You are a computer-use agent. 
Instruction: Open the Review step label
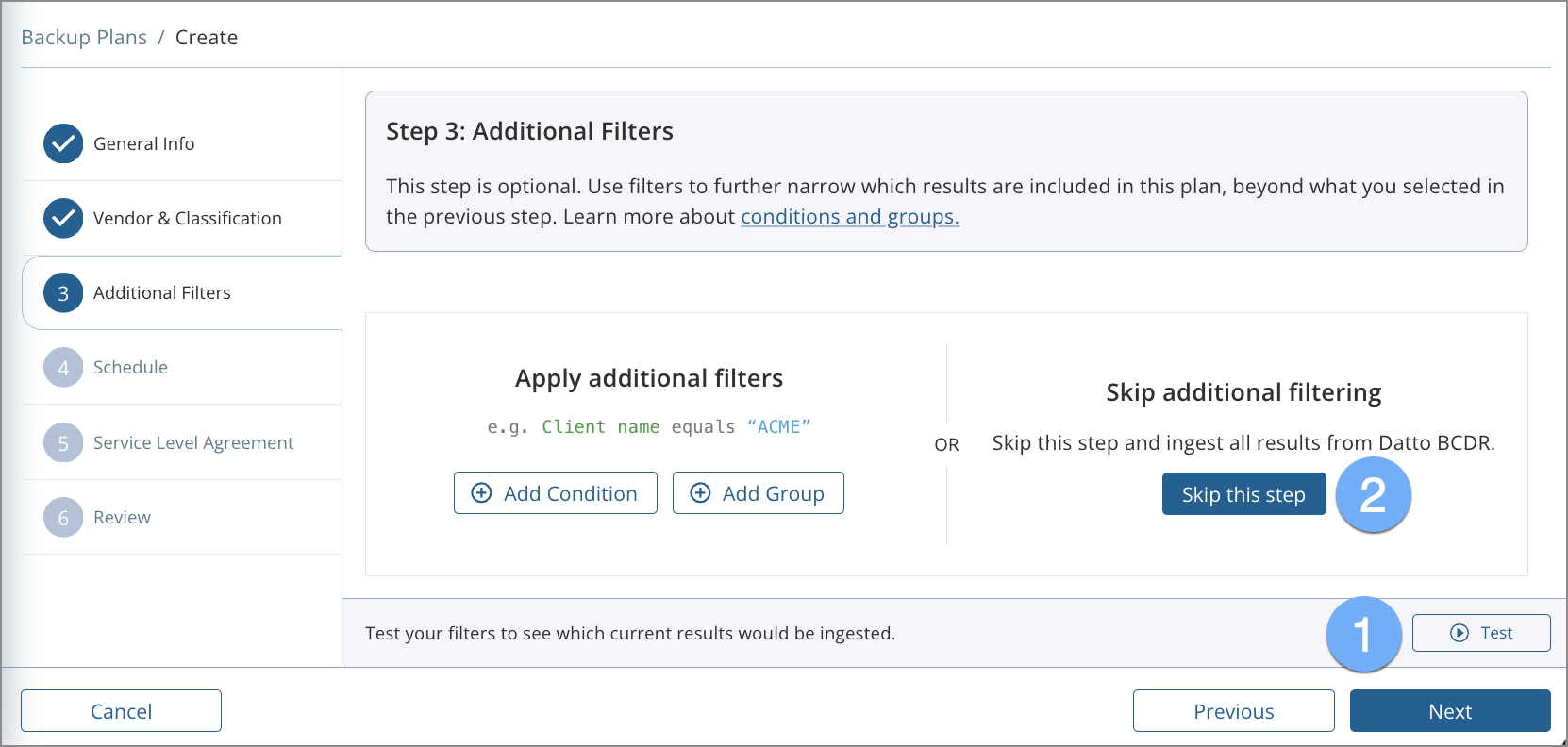point(122,518)
